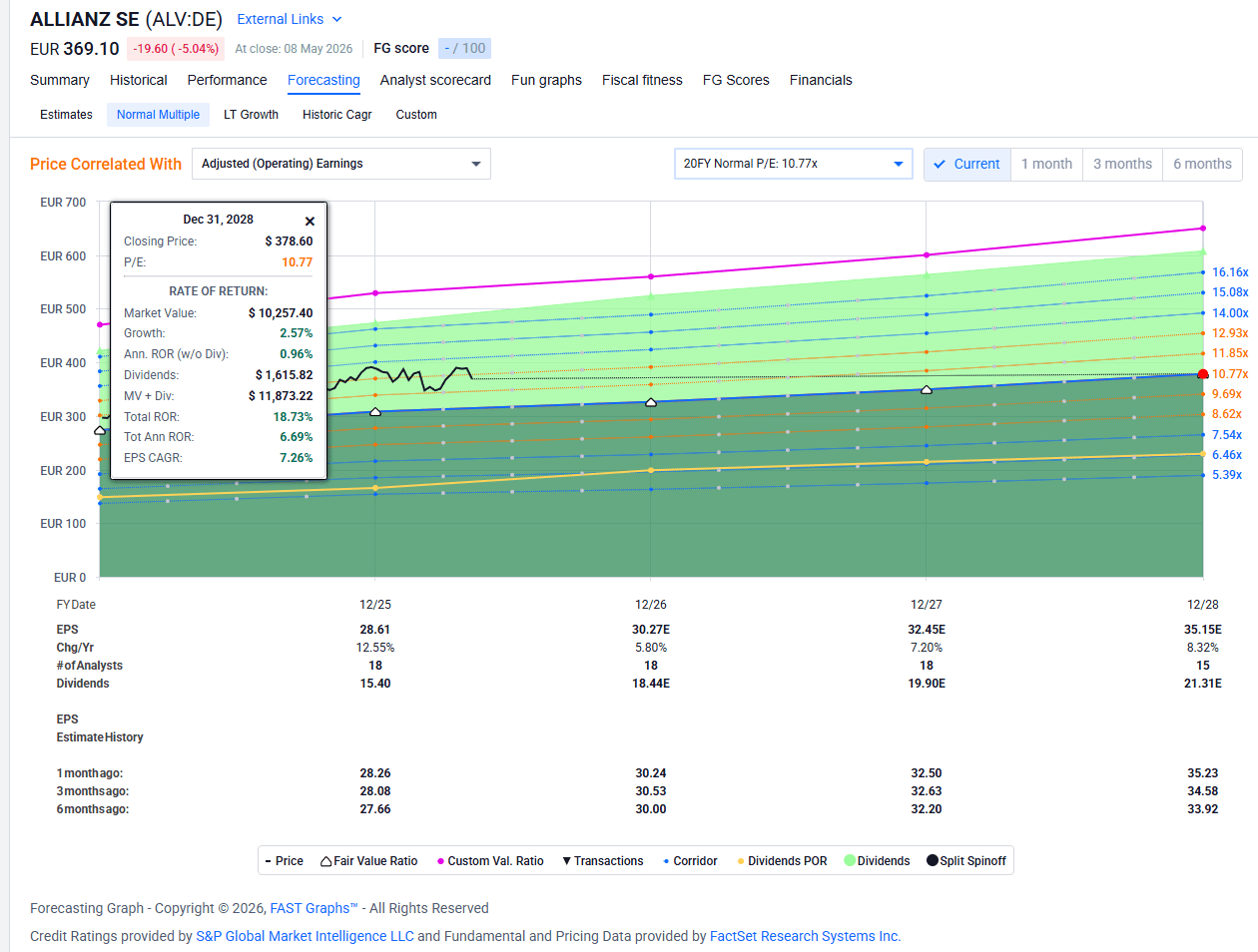Select the Estimates sub-tab
The width and height of the screenshot is (1258, 952).
pyautogui.click(x=66, y=115)
